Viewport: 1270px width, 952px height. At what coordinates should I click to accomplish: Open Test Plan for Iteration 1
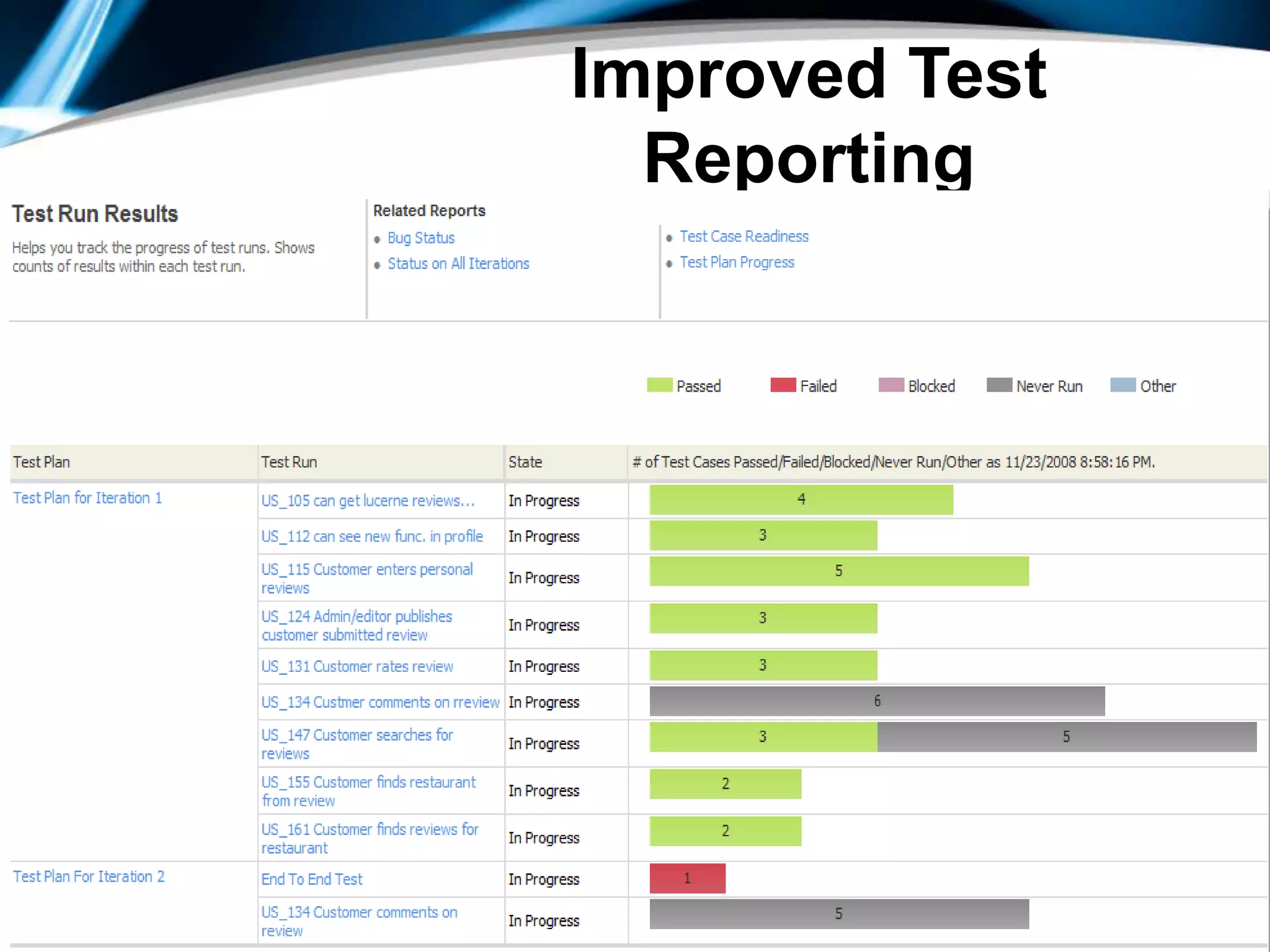tap(87, 498)
